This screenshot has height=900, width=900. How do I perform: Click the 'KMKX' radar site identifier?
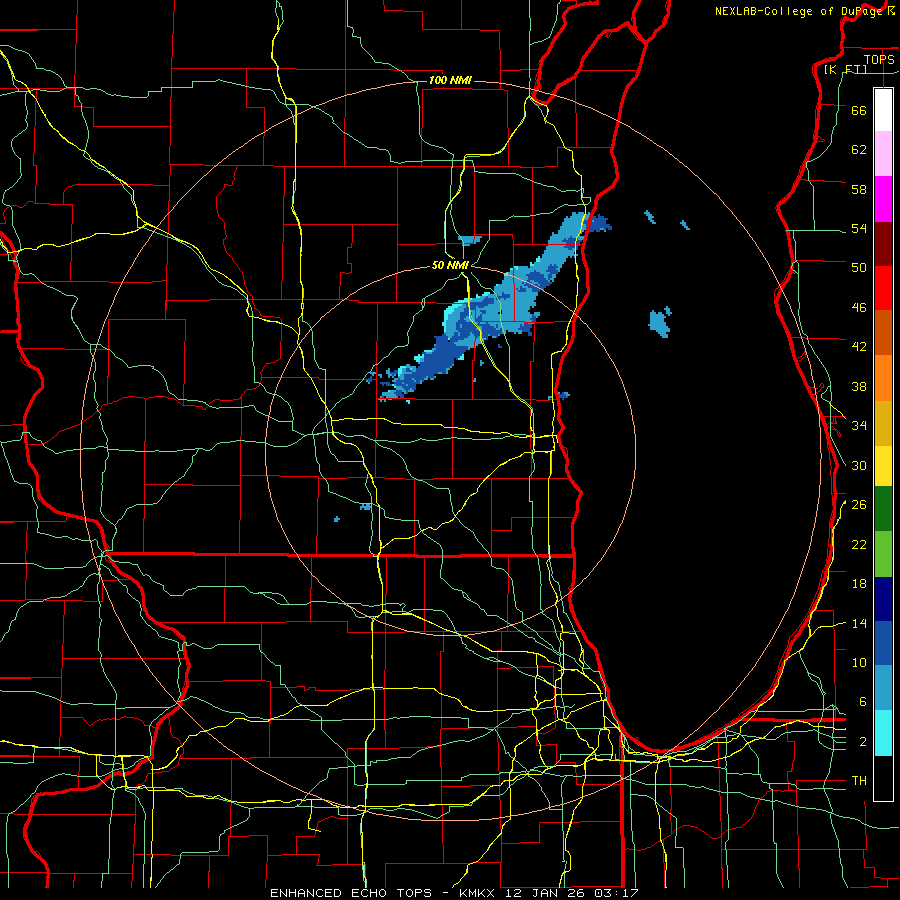[478, 893]
